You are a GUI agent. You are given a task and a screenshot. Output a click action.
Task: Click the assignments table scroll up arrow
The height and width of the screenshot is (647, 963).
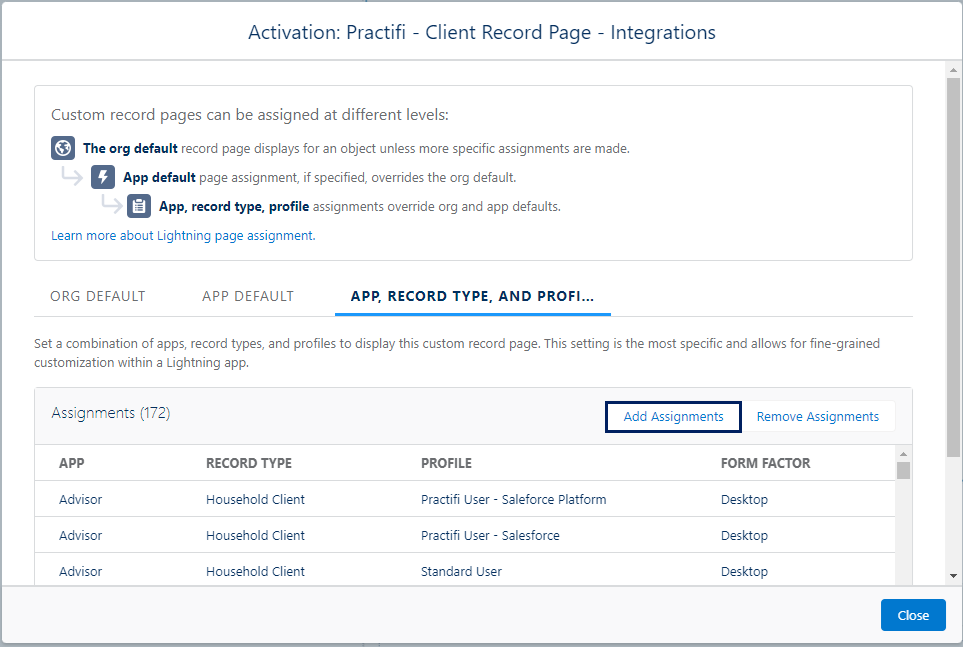(x=903, y=454)
